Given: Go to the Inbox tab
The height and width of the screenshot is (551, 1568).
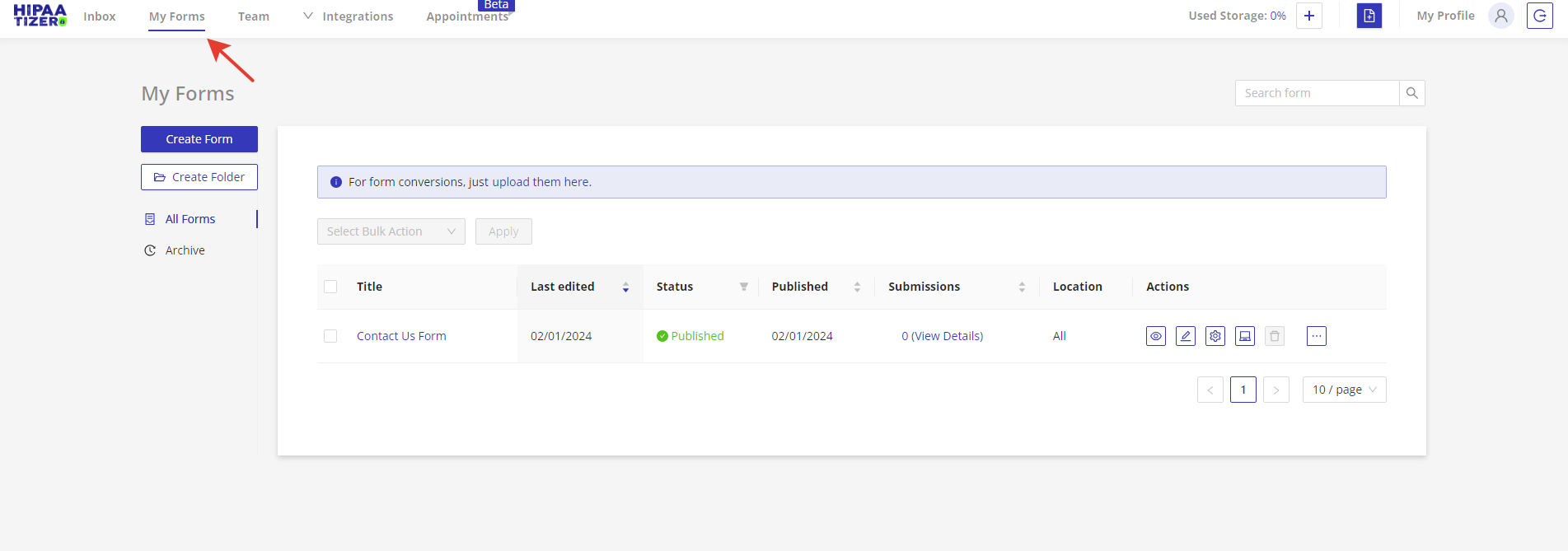Looking at the screenshot, I should tap(100, 16).
